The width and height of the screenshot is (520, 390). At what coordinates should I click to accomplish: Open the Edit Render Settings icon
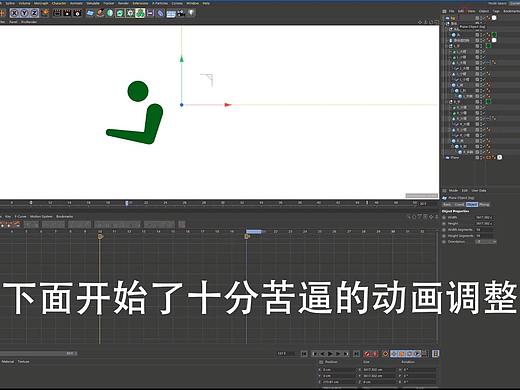[77, 13]
